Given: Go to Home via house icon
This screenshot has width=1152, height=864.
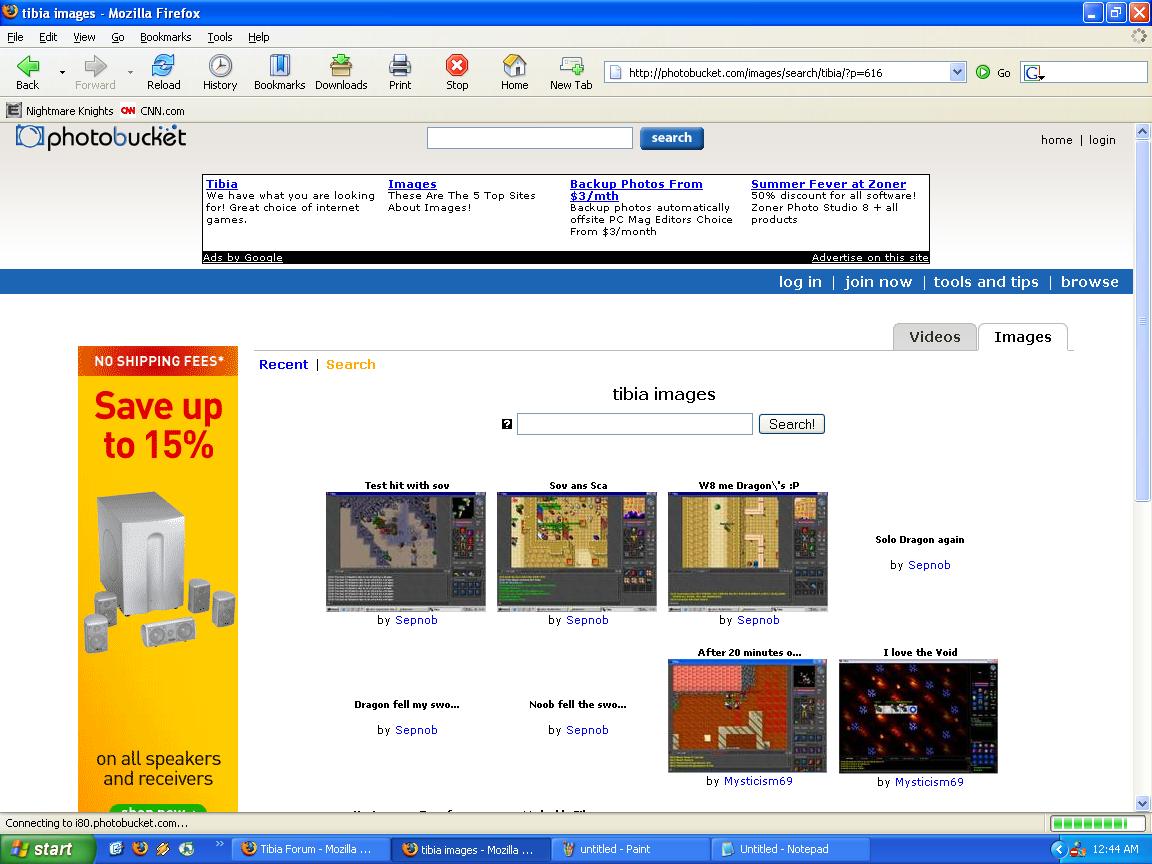Looking at the screenshot, I should 514,67.
